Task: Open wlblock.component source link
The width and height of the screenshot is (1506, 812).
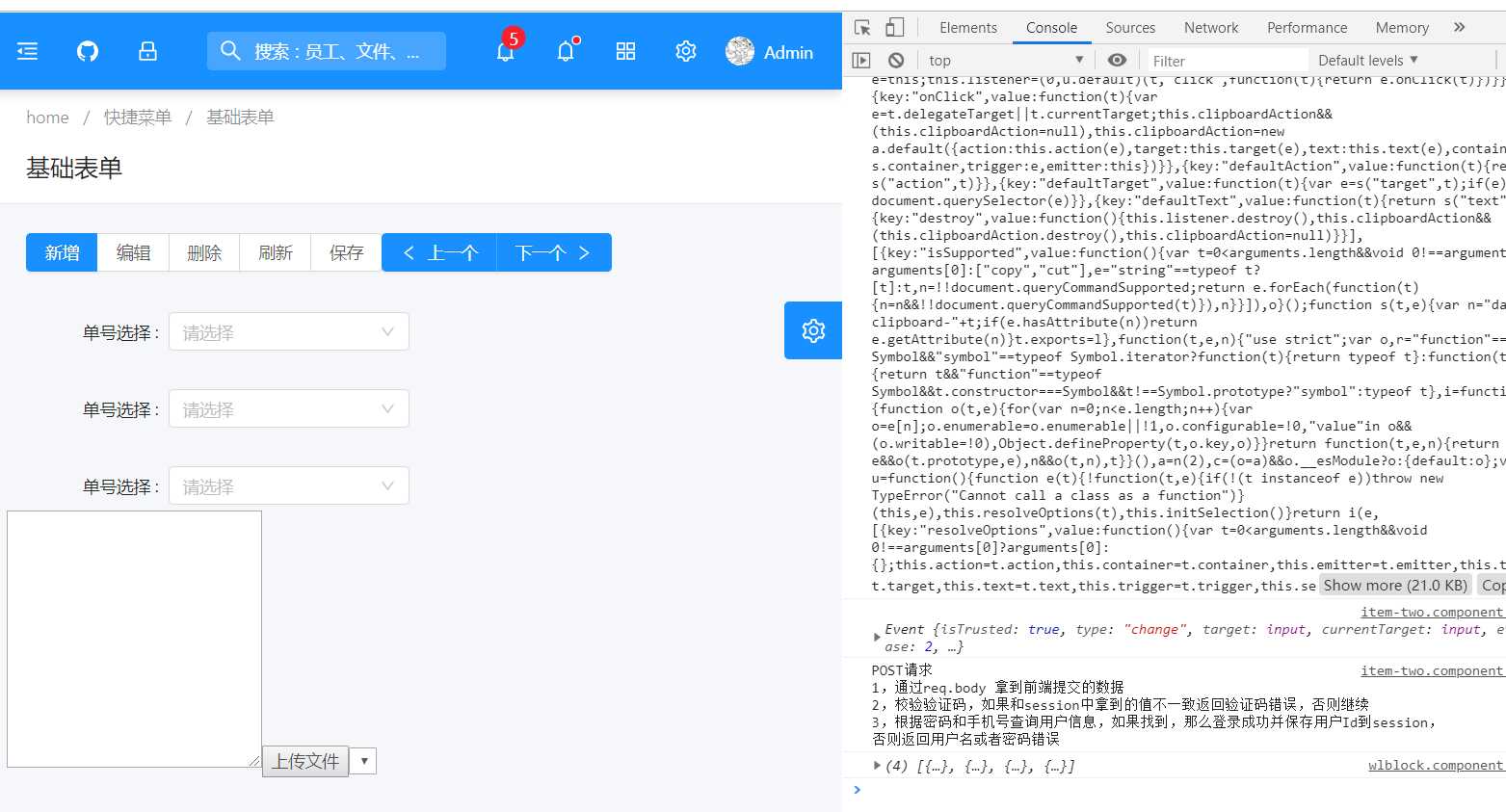Action: (1435, 765)
